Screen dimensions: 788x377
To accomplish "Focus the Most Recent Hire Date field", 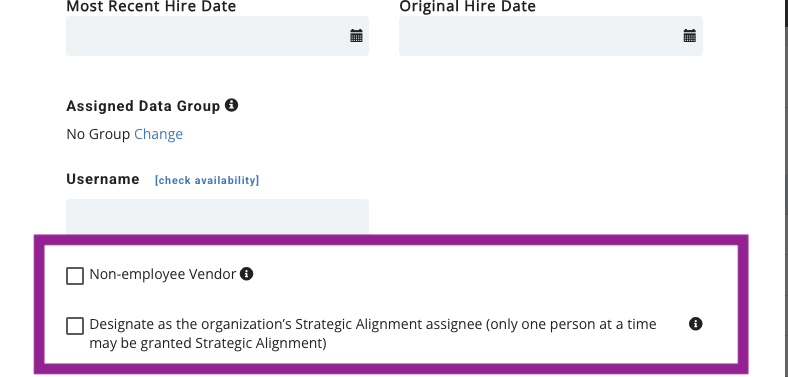I will (217, 36).
